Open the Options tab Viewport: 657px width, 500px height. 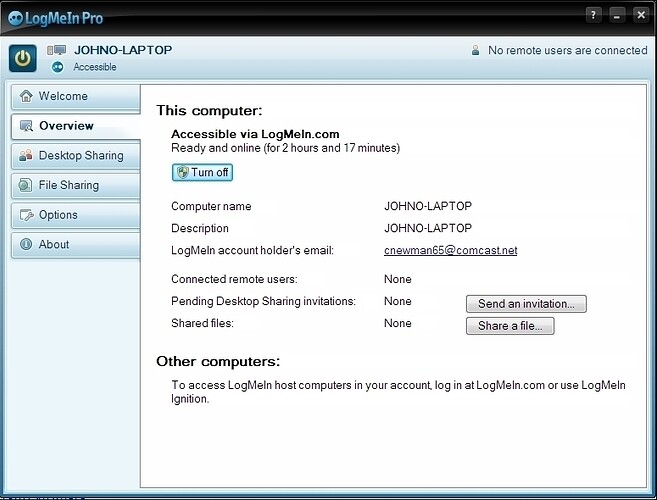(x=76, y=215)
